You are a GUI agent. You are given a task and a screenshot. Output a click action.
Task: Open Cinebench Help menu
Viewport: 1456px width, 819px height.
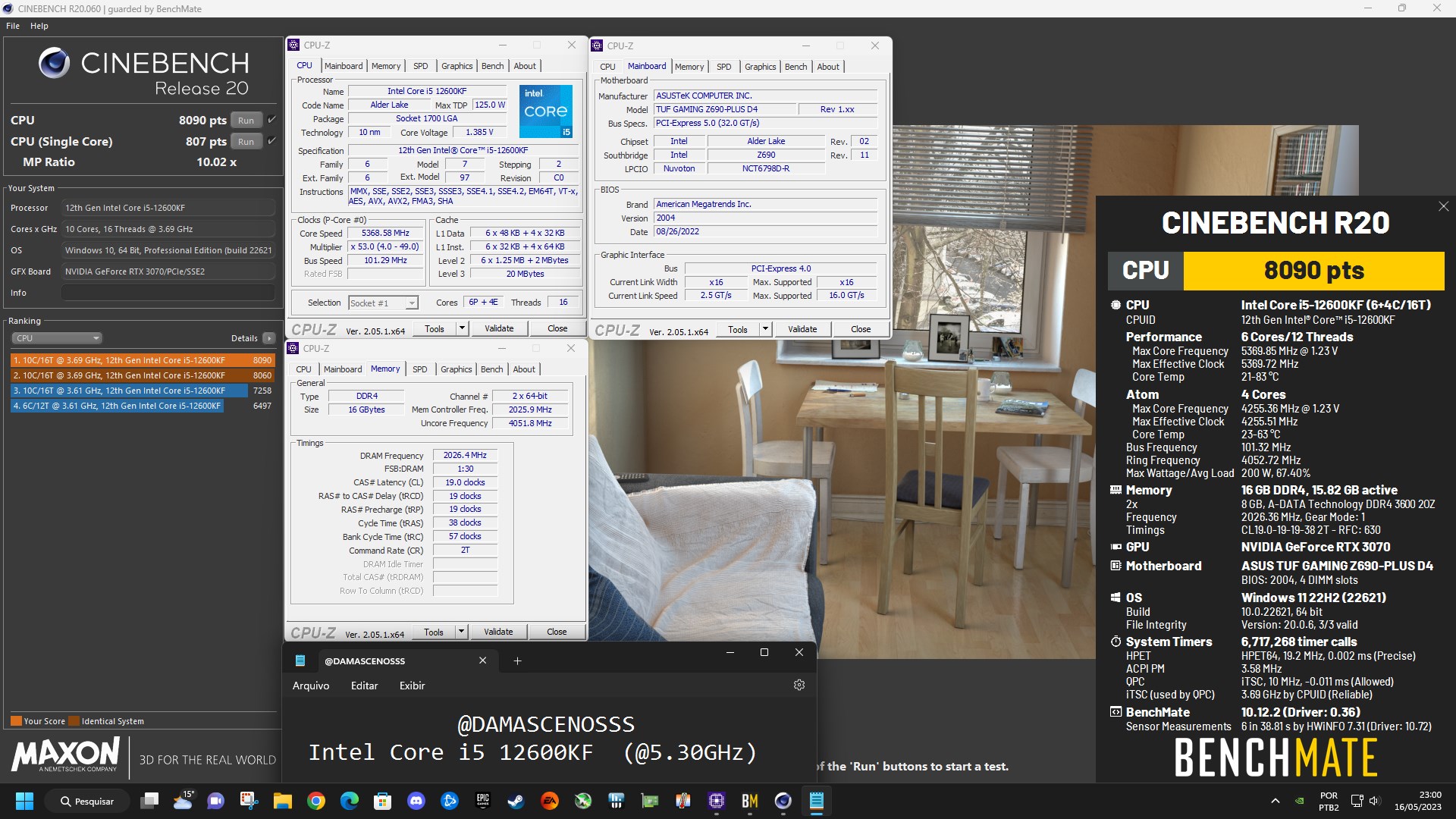[x=39, y=26]
